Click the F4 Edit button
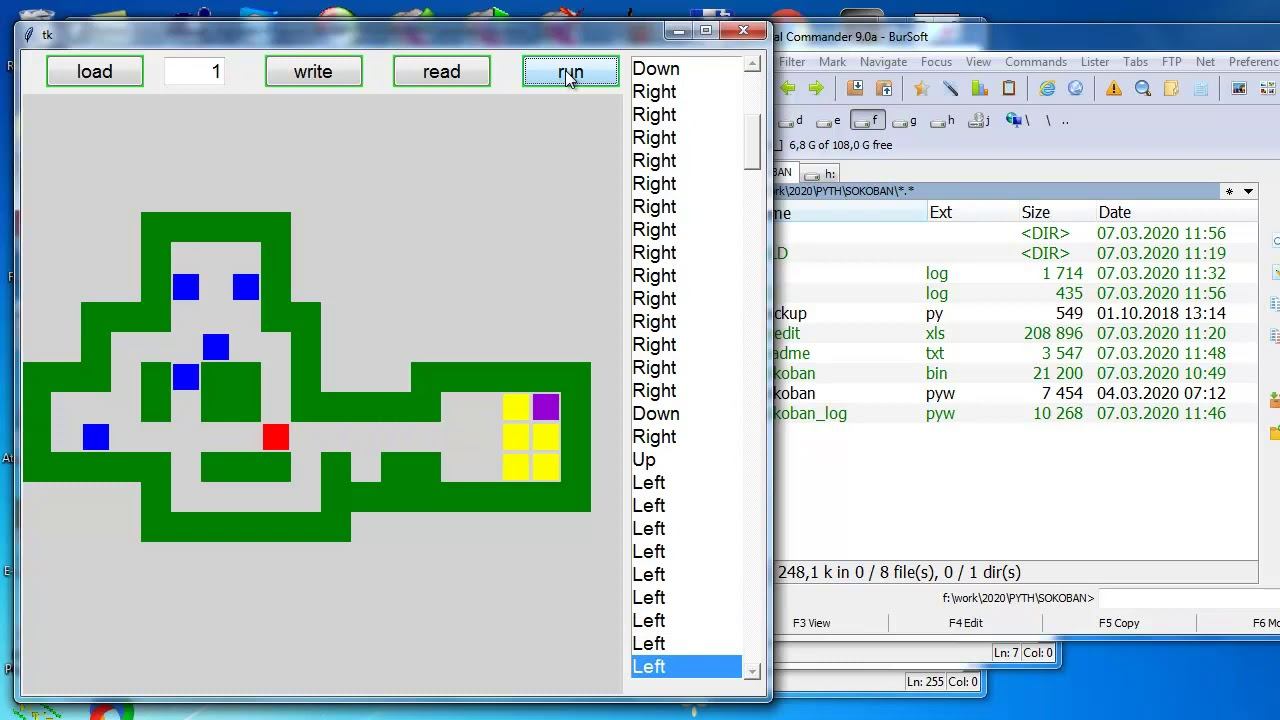The height and width of the screenshot is (720, 1280). pos(965,622)
